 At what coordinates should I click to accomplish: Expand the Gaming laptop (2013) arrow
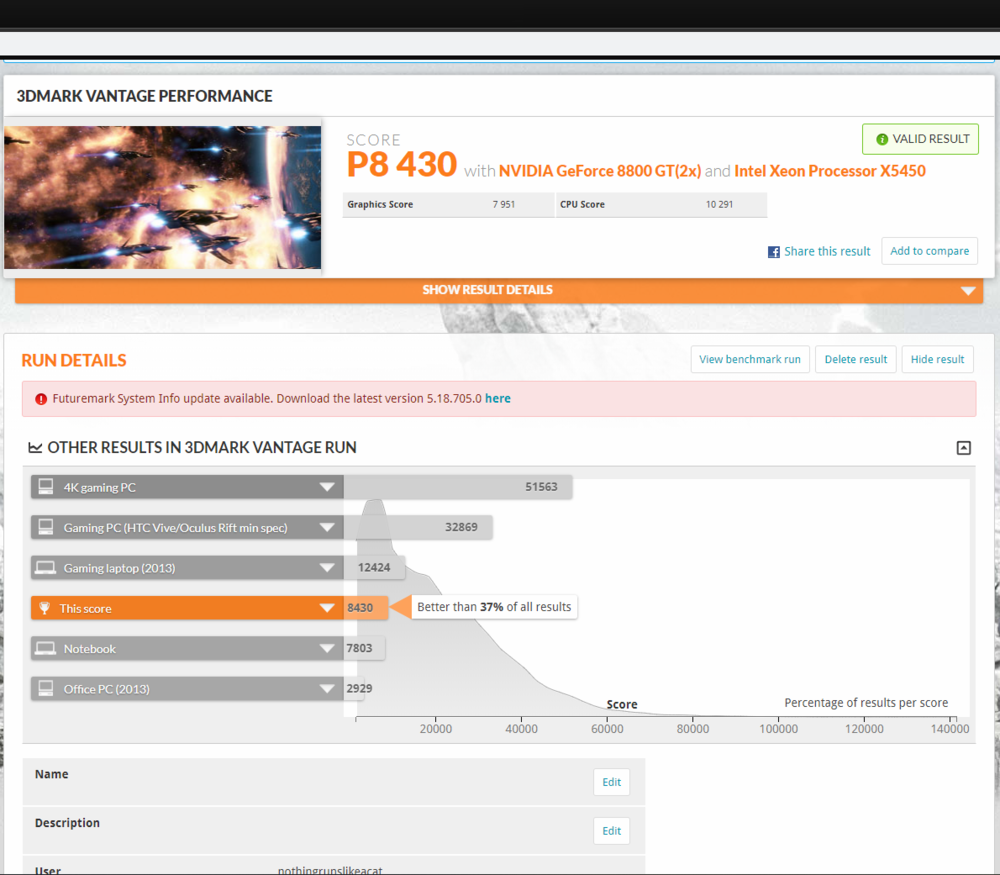pos(327,568)
